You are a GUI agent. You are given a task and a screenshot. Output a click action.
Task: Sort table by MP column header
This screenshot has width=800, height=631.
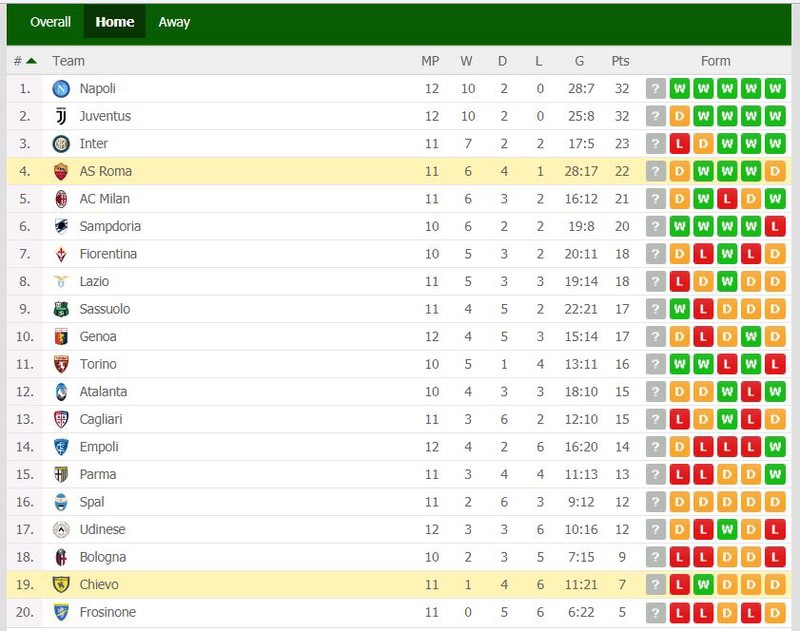tap(430, 61)
